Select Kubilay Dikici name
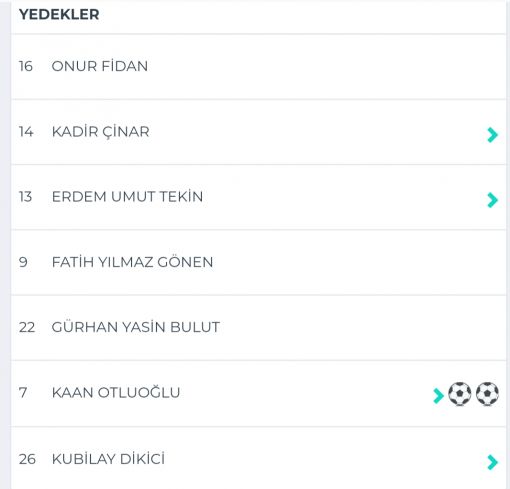The height and width of the screenshot is (489, 510). (108, 459)
